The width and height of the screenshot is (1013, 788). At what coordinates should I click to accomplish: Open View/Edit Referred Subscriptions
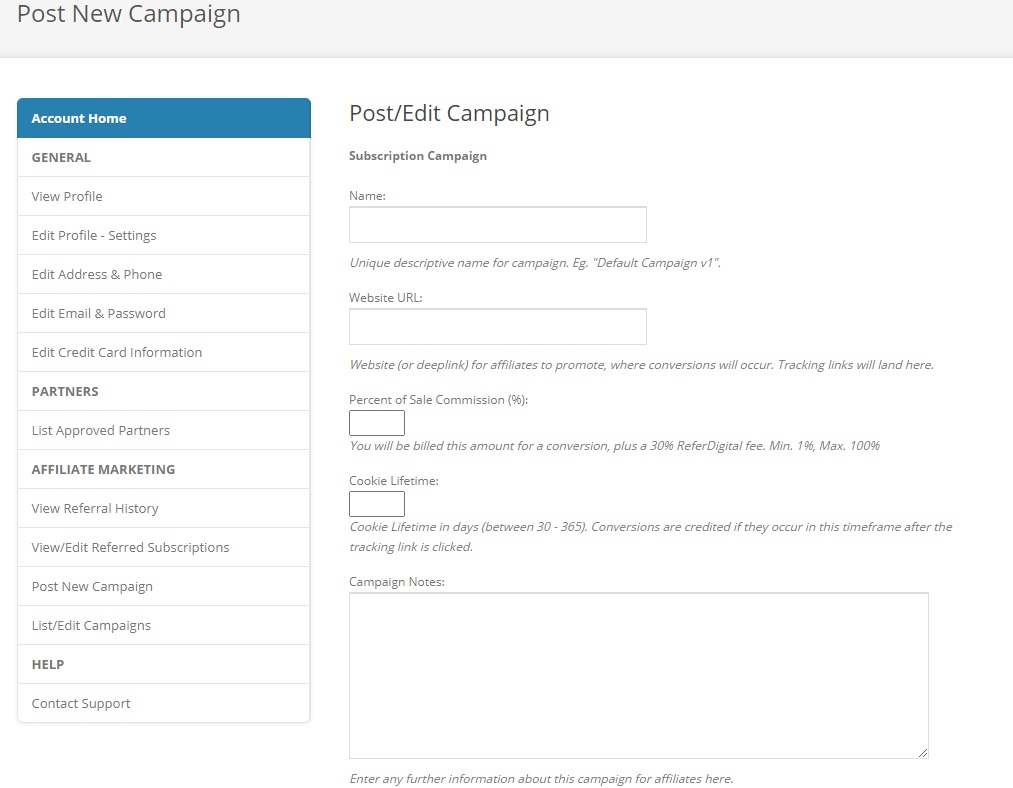(163, 547)
